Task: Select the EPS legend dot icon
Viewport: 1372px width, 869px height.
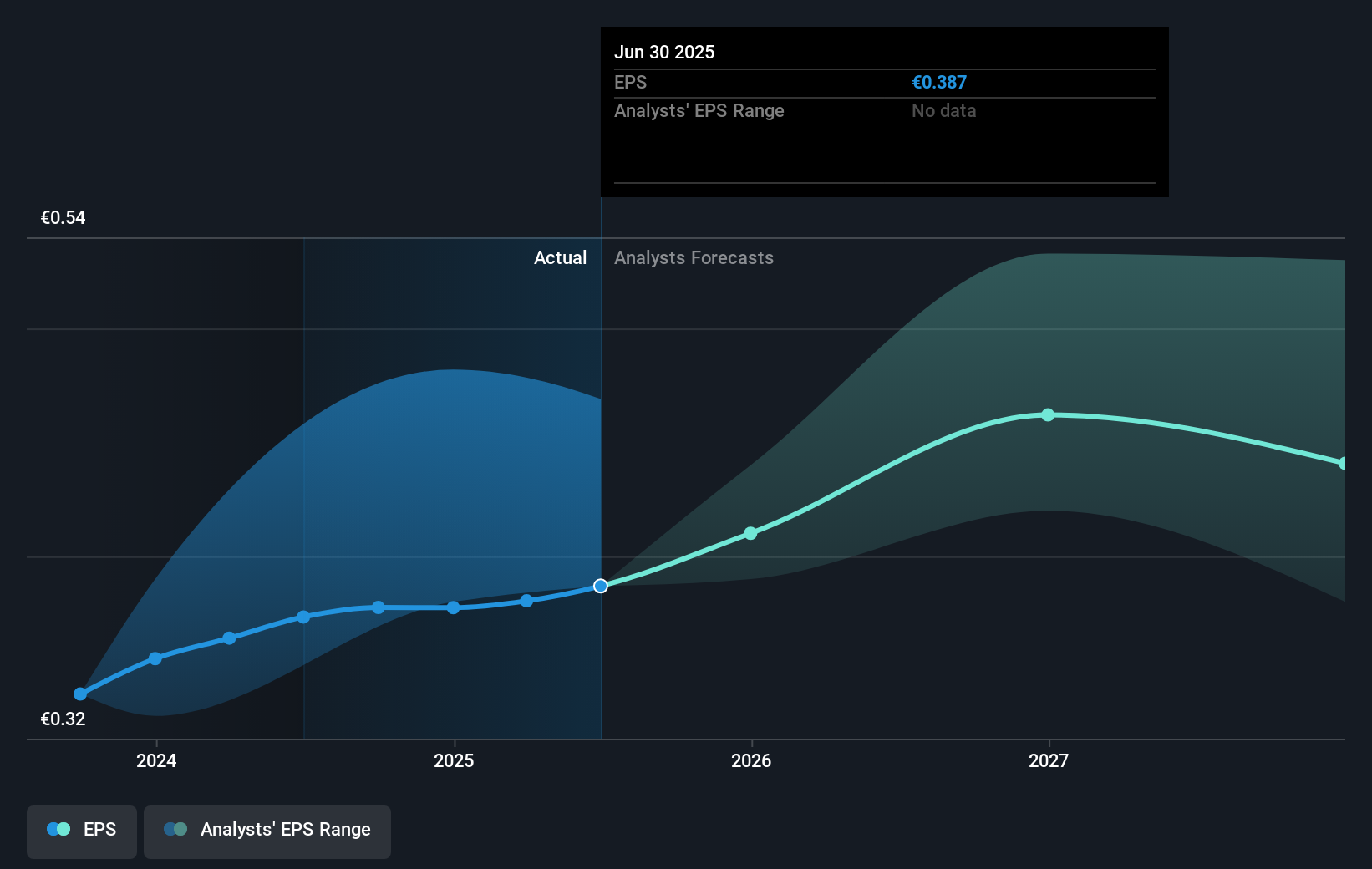Action: tap(57, 828)
